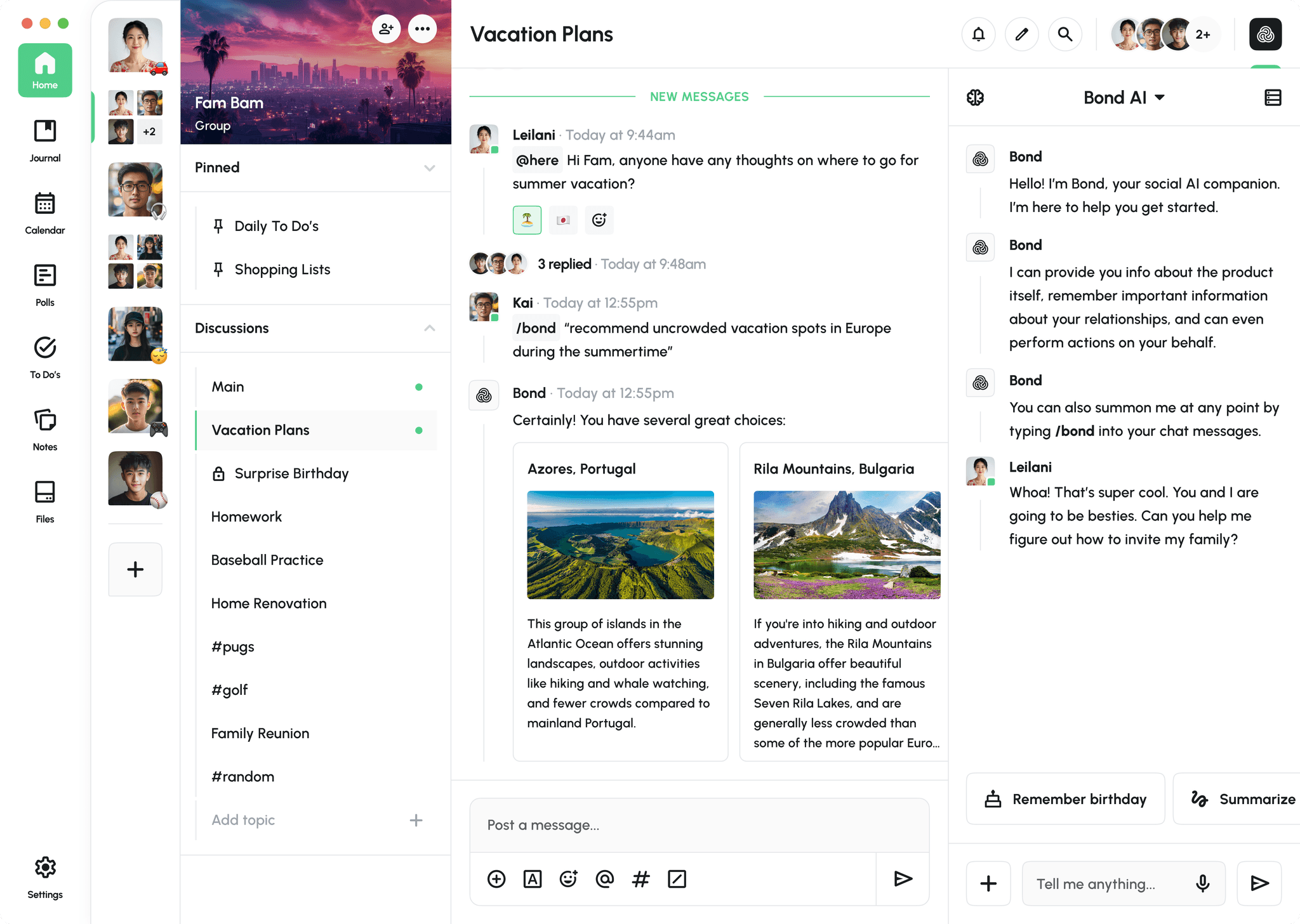The width and height of the screenshot is (1300, 924).
Task: Open the To Do's section
Action: [x=45, y=357]
